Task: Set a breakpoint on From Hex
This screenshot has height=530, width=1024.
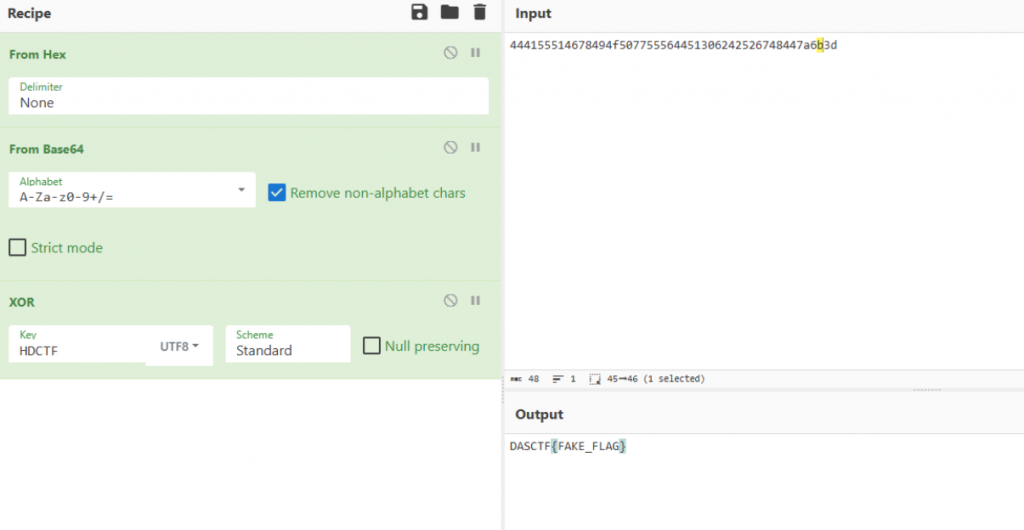Action: [x=475, y=53]
